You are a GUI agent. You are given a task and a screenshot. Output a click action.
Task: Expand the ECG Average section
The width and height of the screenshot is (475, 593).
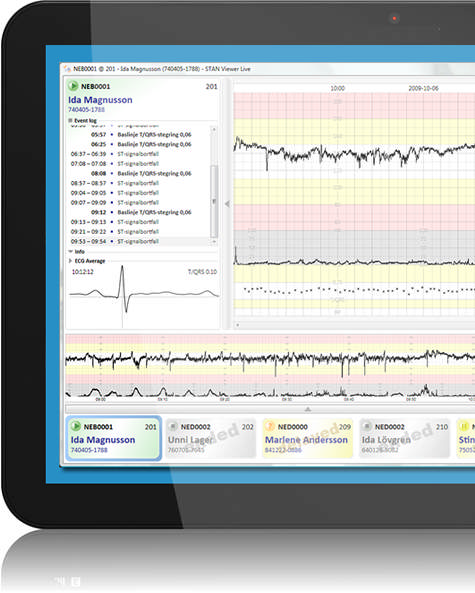coord(70,261)
